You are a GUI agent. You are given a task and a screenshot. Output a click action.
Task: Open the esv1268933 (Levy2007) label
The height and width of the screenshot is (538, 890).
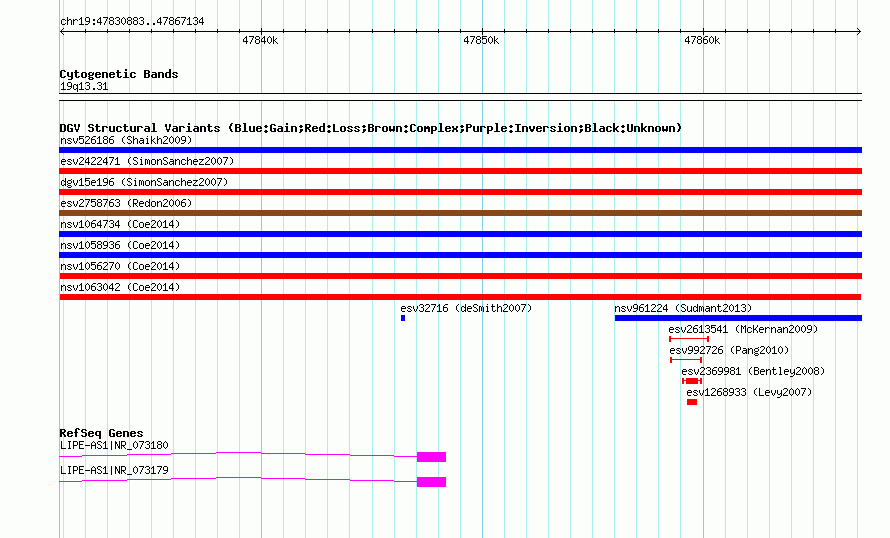pos(749,392)
